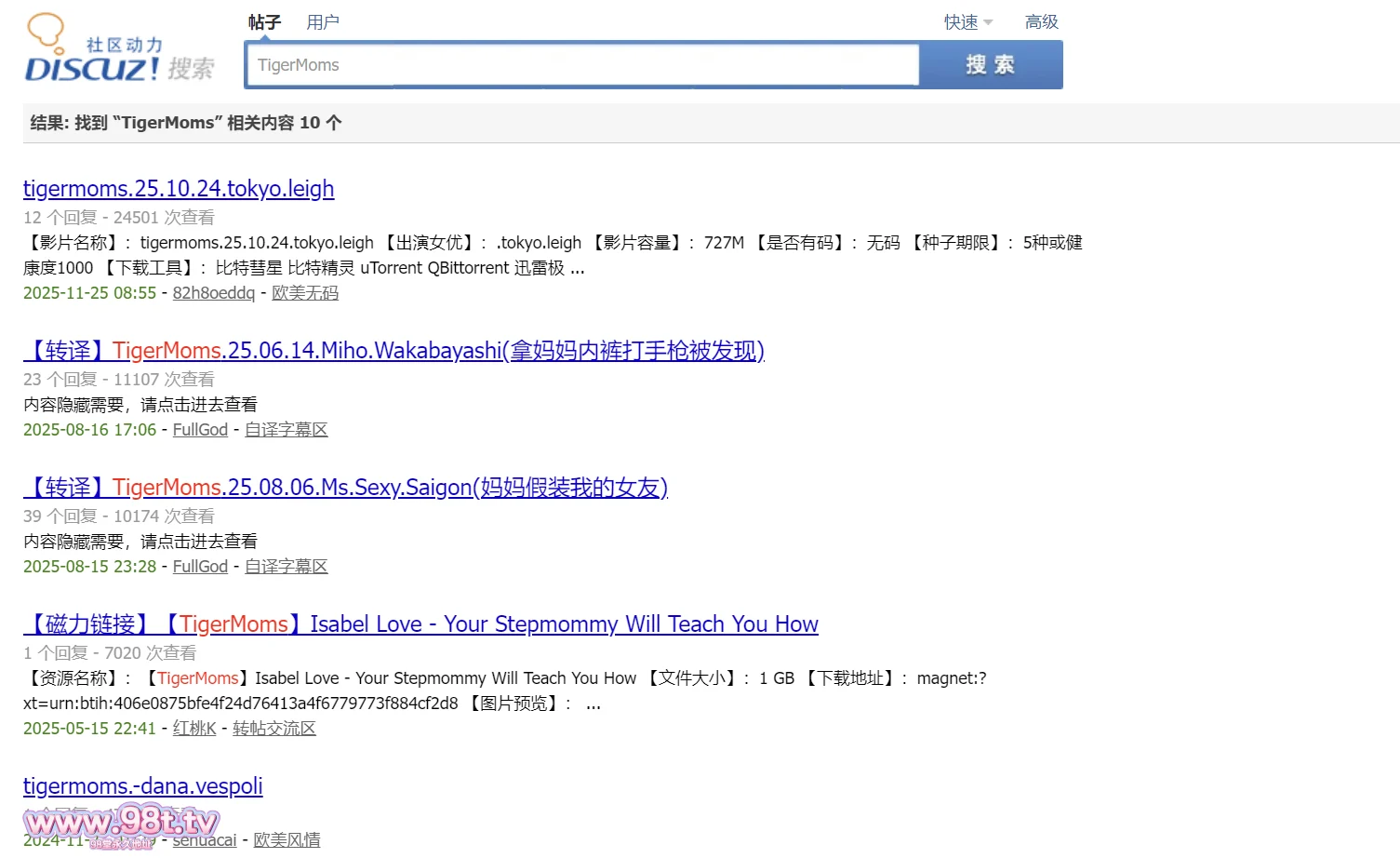The height and width of the screenshot is (858, 1400).
Task: Open the 高级 advanced search link
Action: point(1041,22)
